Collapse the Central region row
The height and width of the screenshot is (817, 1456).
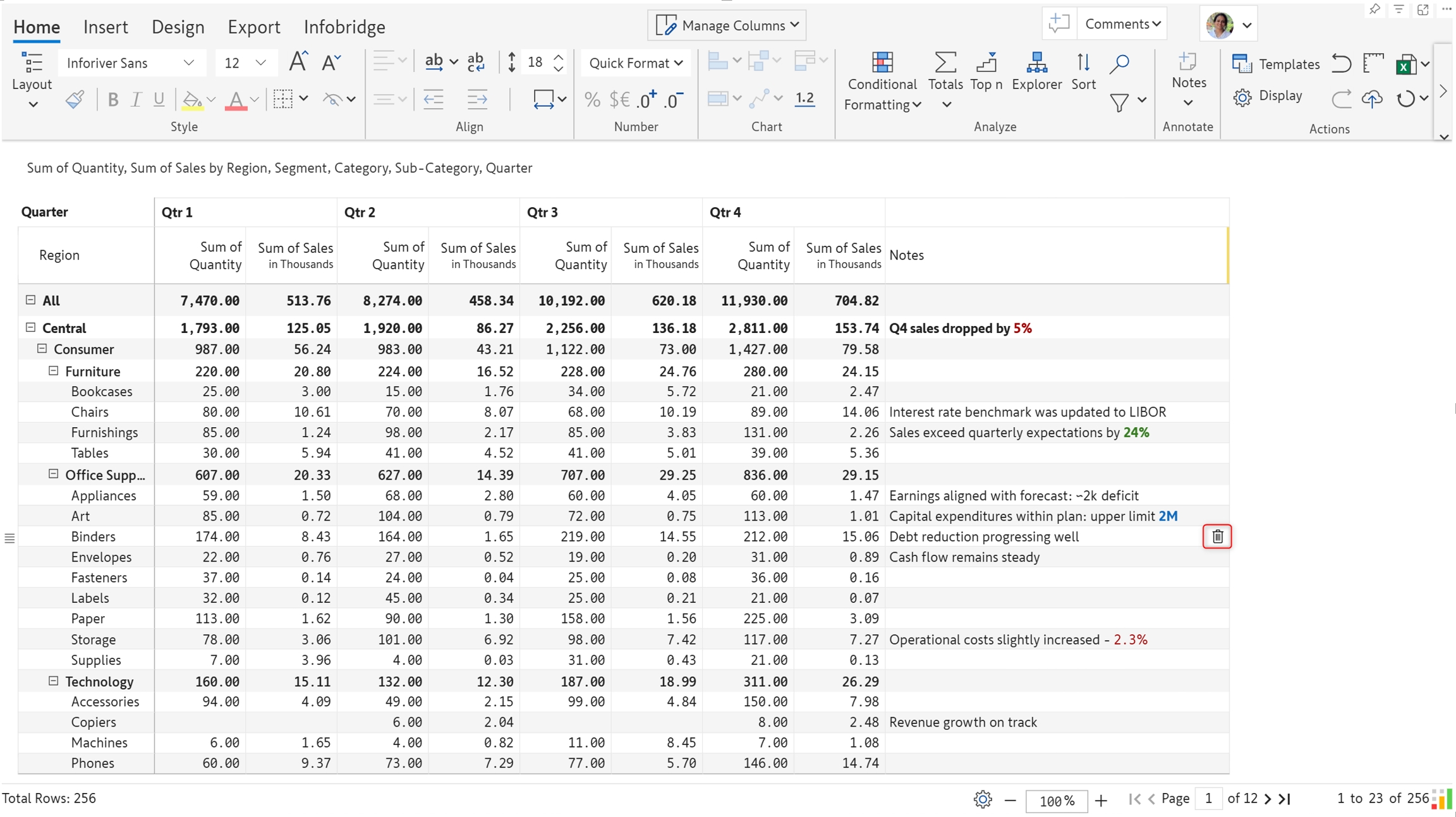pyautogui.click(x=30, y=327)
